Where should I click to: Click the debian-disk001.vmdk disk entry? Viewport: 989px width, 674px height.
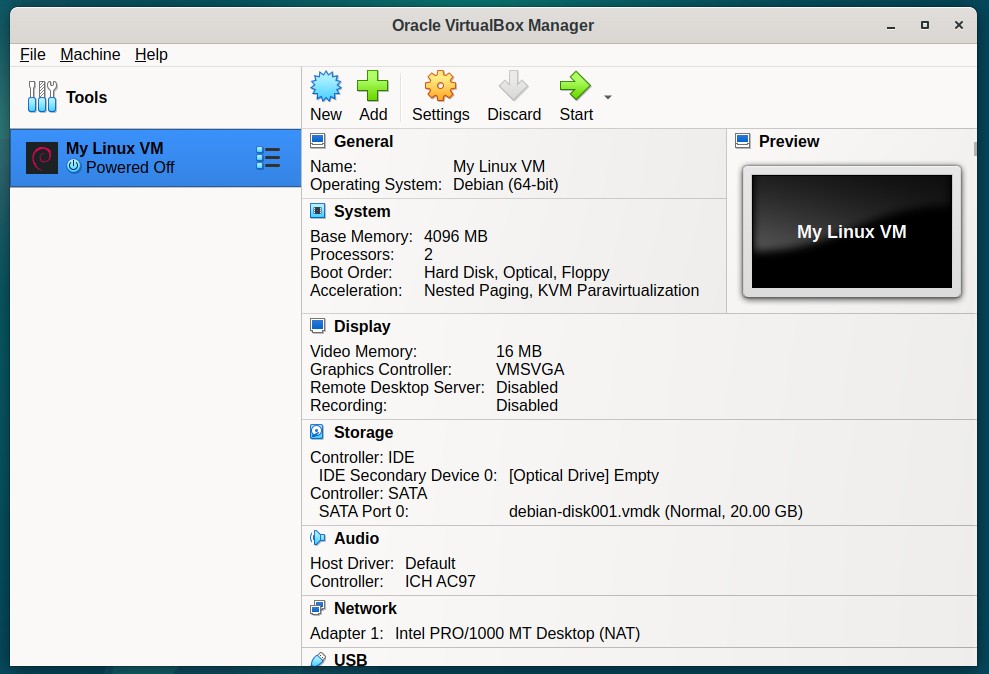(655, 511)
